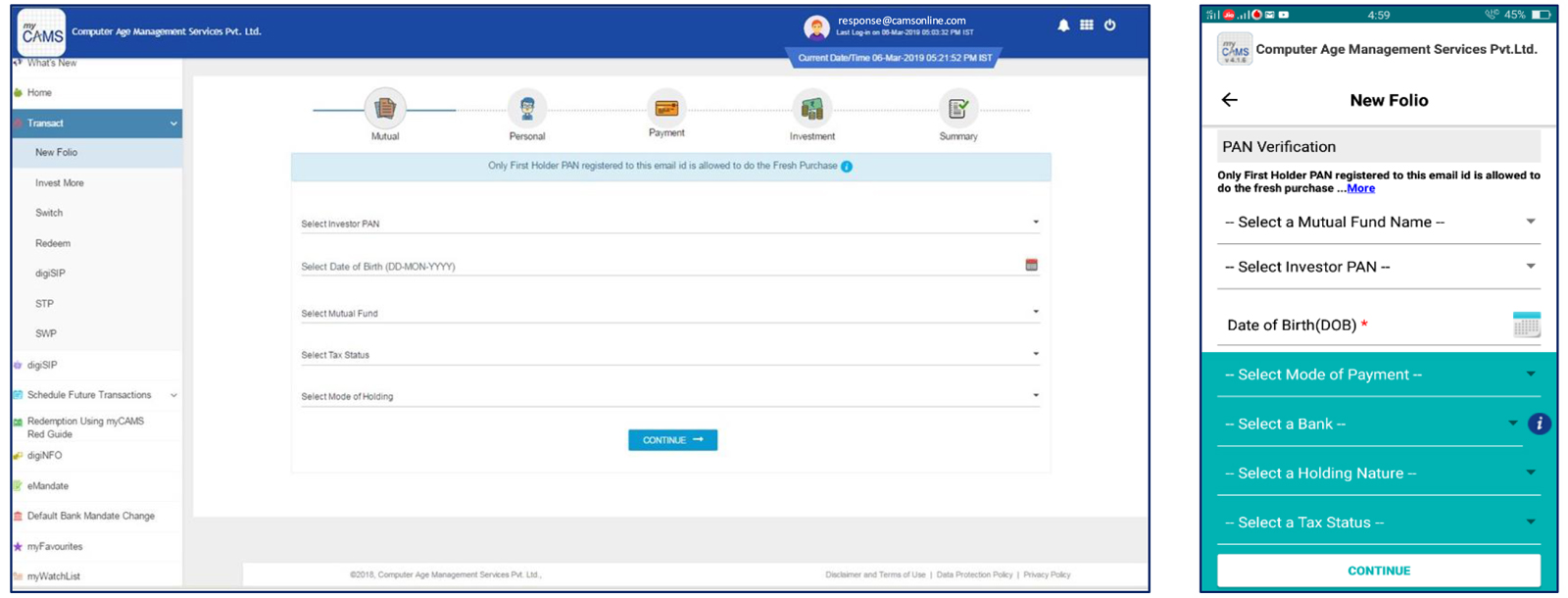1568x598 pixels.
Task: Click the Payment step icon
Action: (666, 108)
